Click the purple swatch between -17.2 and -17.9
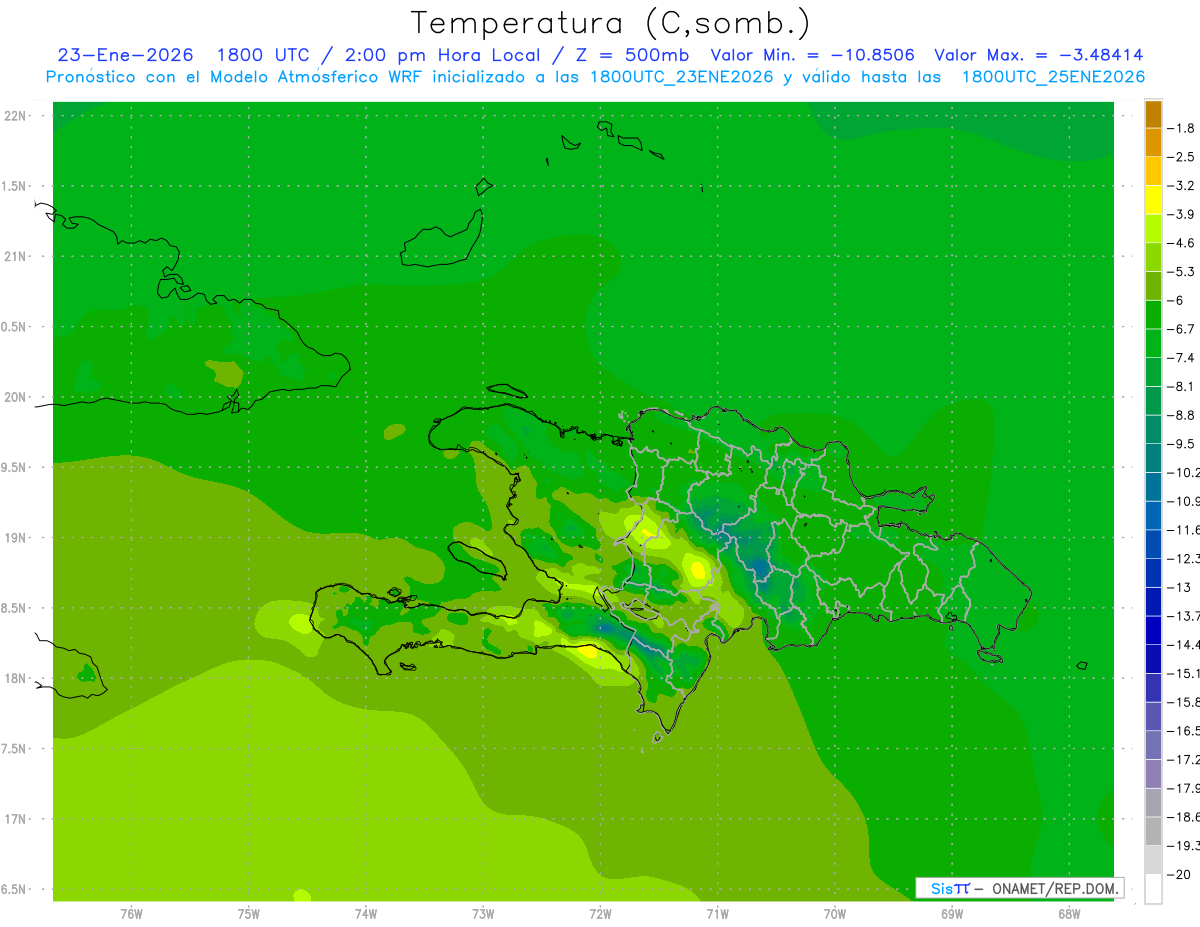Viewport: 1200px width, 927px height. [1153, 774]
